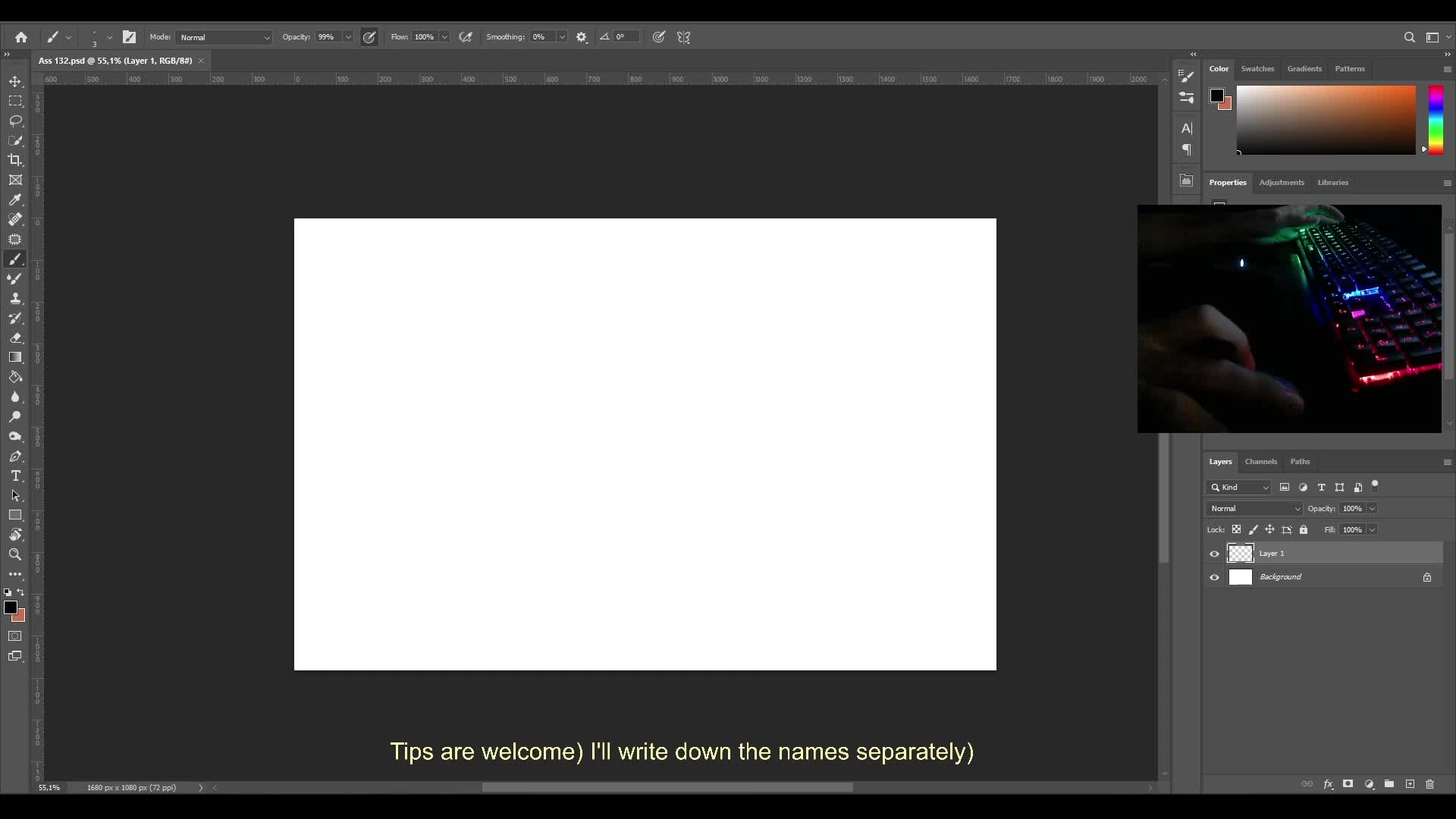Expand Flow value dropdown arrow
This screenshot has width=1456, height=819.
444,37
